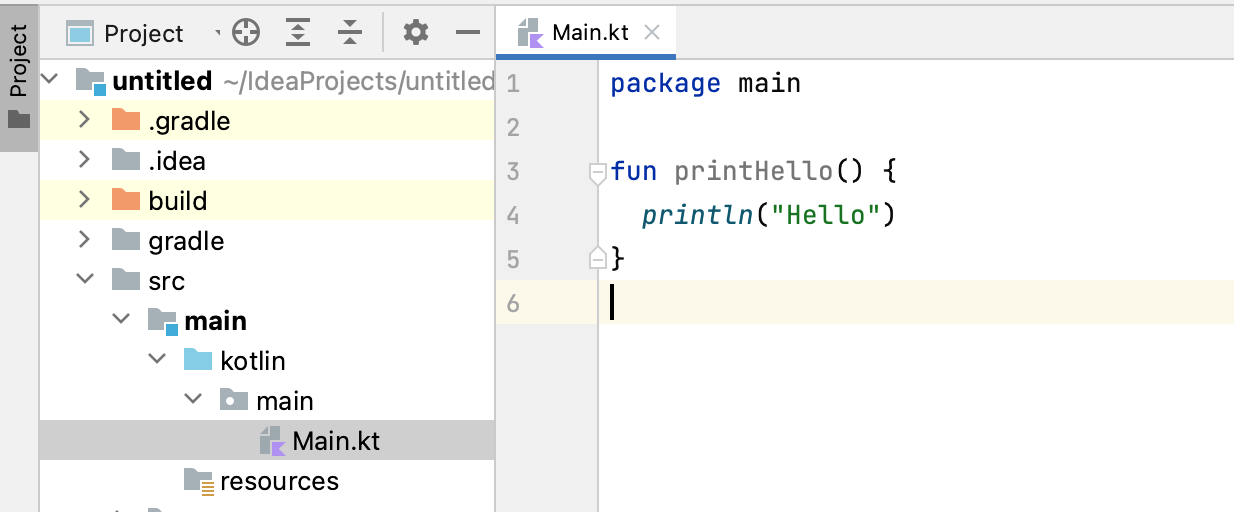
Task: Click the Expand All icon in Project toolbar
Action: click(297, 33)
